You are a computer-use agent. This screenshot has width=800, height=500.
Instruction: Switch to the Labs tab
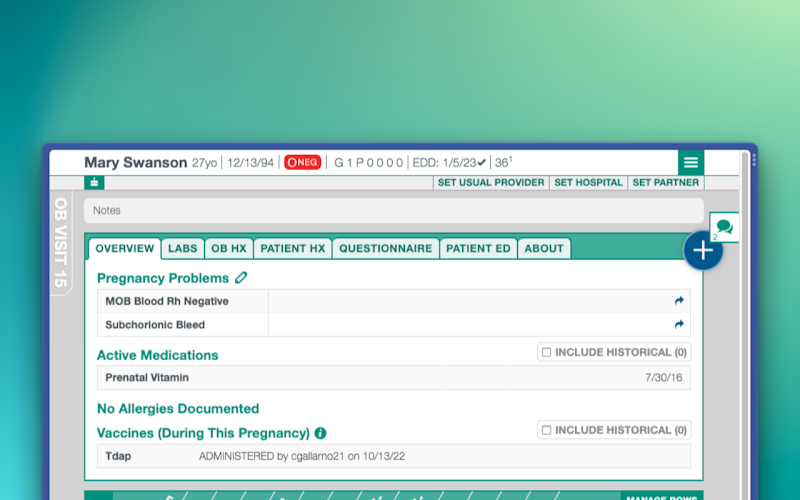tap(183, 248)
